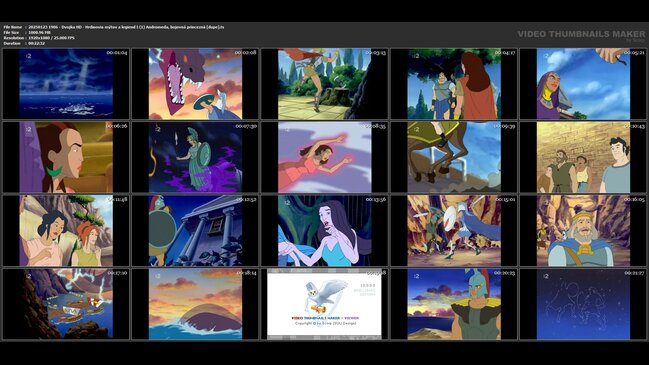Select the purple-haired woman thumbnail at 00:13:56
Screen dimensions: 649x365
coord(324,231)
